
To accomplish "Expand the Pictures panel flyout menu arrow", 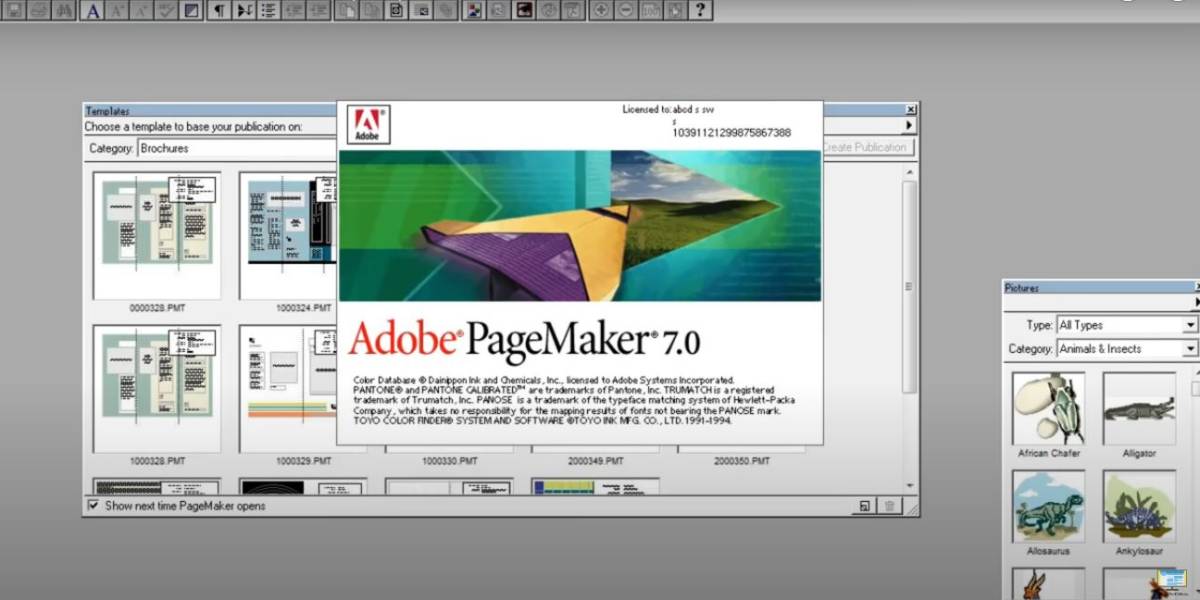I will tap(1196, 302).
